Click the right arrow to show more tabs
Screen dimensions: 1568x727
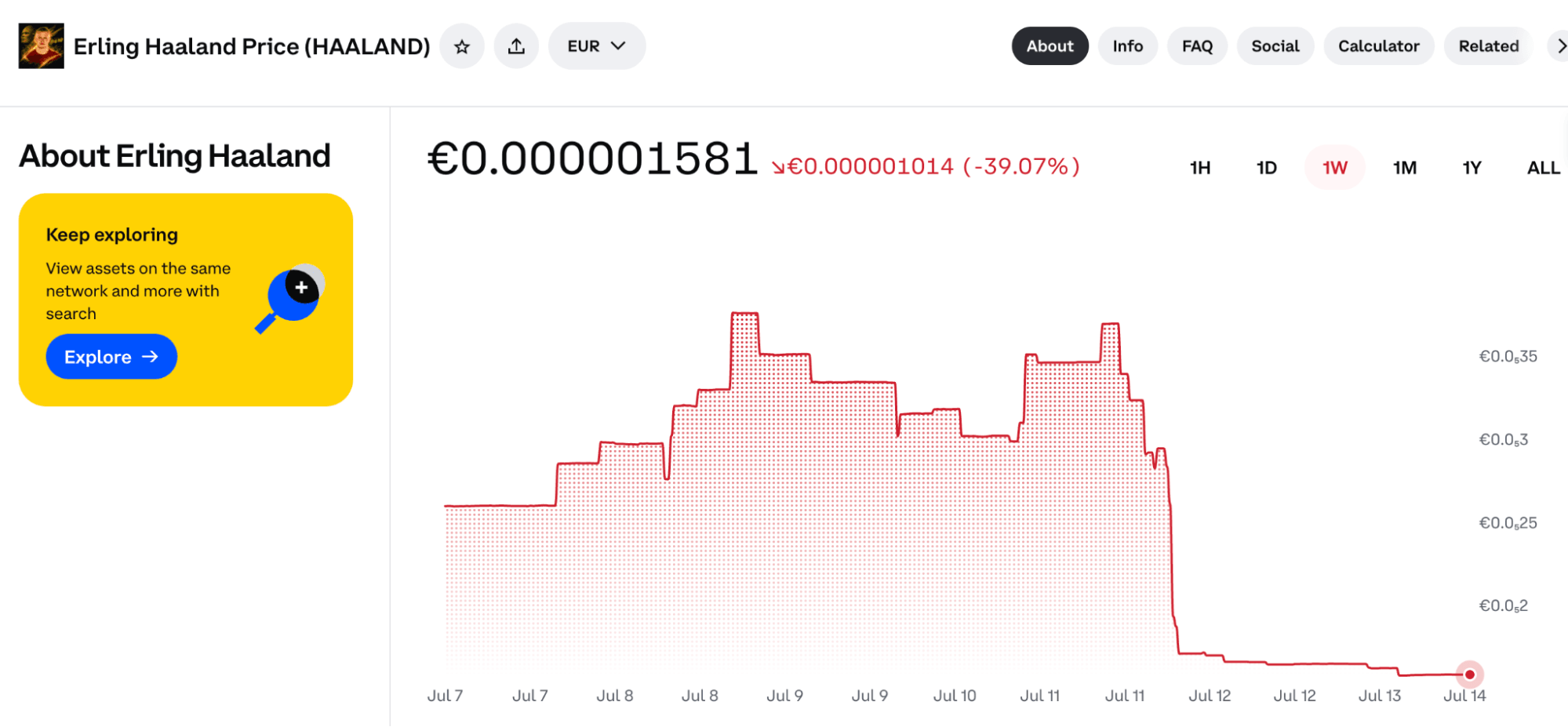point(1559,46)
